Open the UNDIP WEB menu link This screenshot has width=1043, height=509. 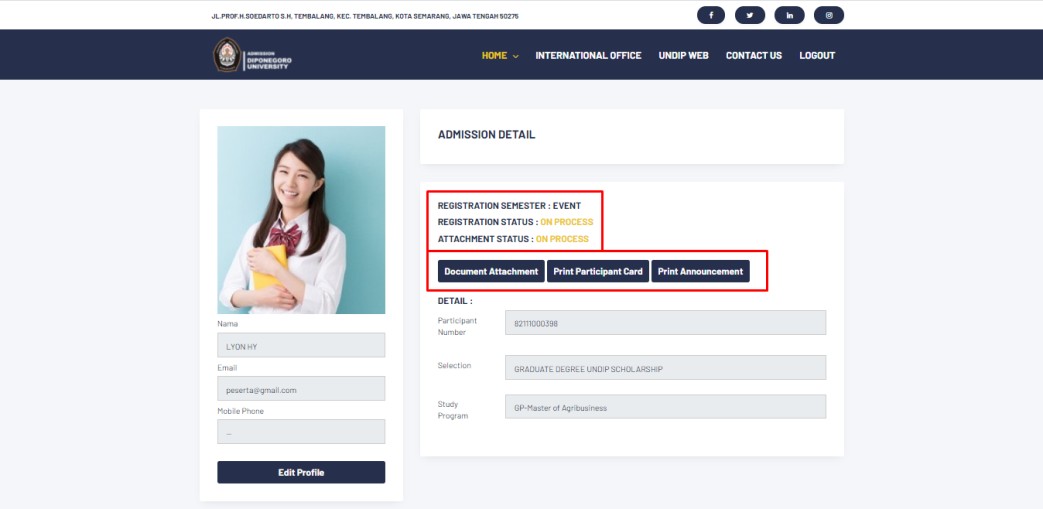683,56
